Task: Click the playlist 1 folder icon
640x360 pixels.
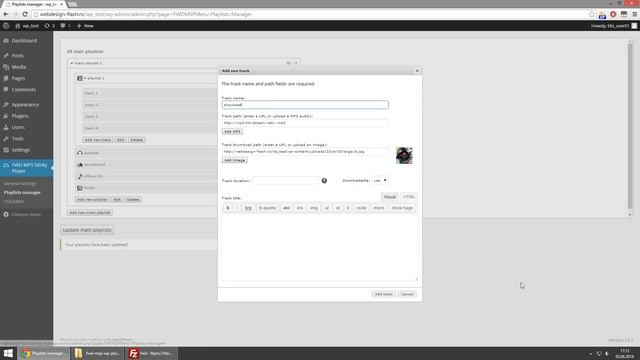Action: [80, 78]
